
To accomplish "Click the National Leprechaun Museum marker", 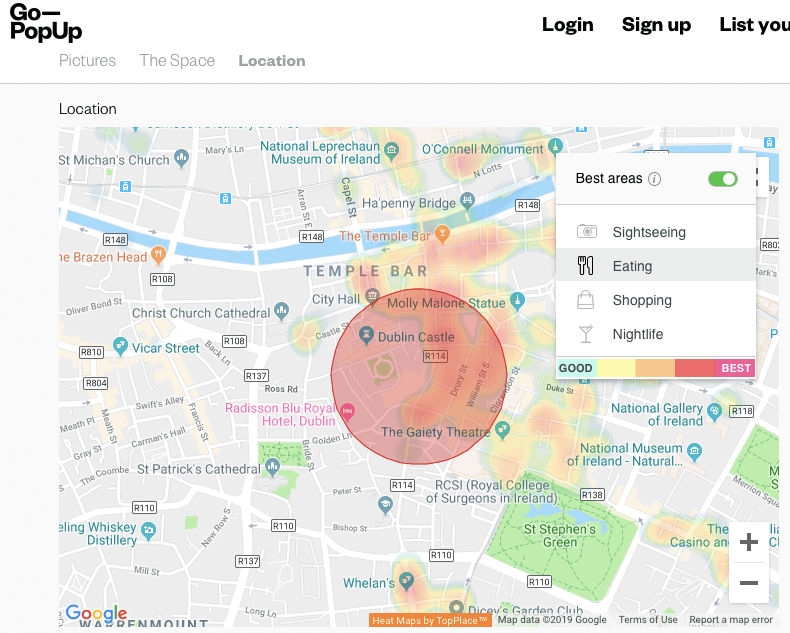I will pyautogui.click(x=391, y=151).
